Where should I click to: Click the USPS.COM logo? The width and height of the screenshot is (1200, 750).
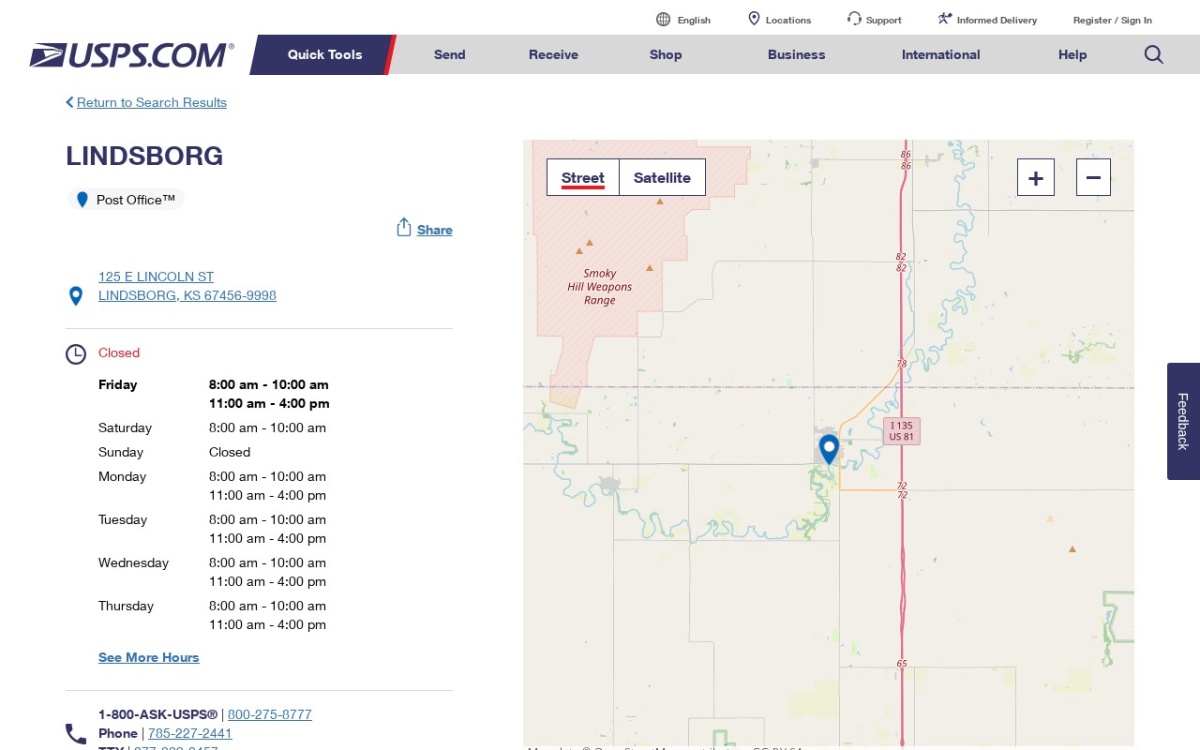click(132, 55)
